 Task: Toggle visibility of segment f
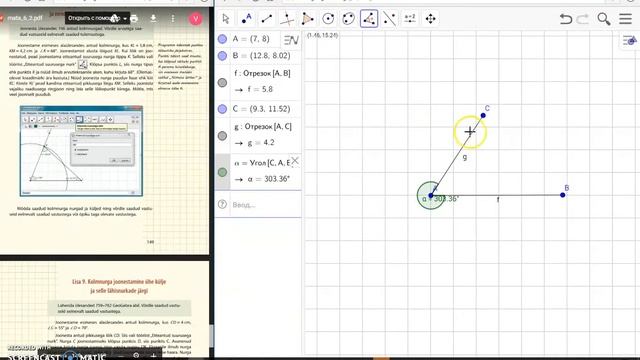(x=222, y=82)
